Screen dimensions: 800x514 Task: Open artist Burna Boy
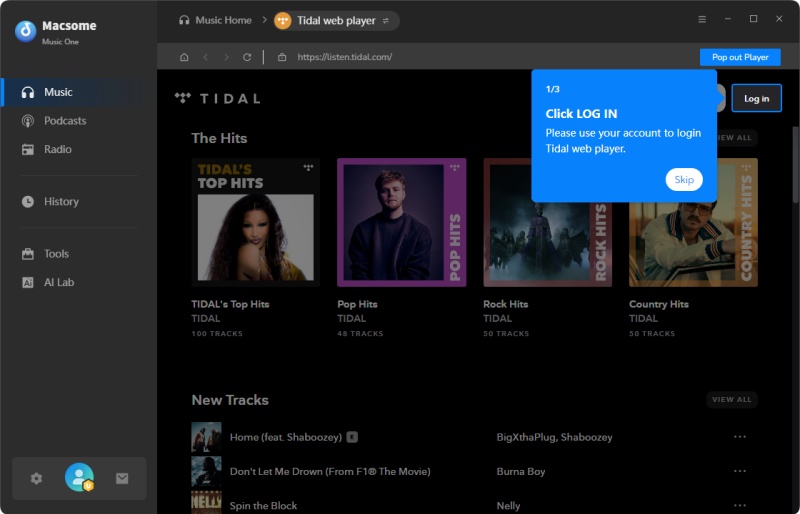(x=521, y=472)
